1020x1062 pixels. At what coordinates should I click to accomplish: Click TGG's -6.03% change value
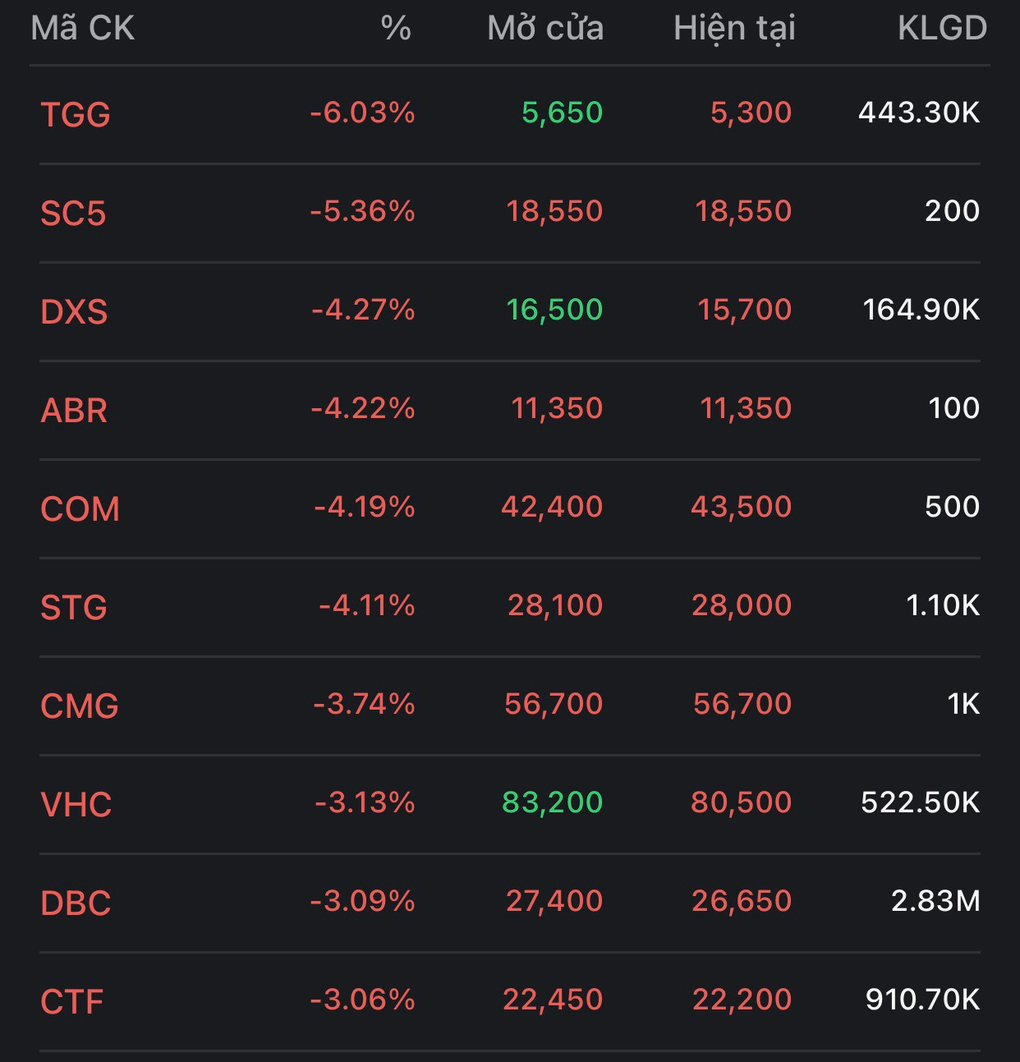click(362, 112)
